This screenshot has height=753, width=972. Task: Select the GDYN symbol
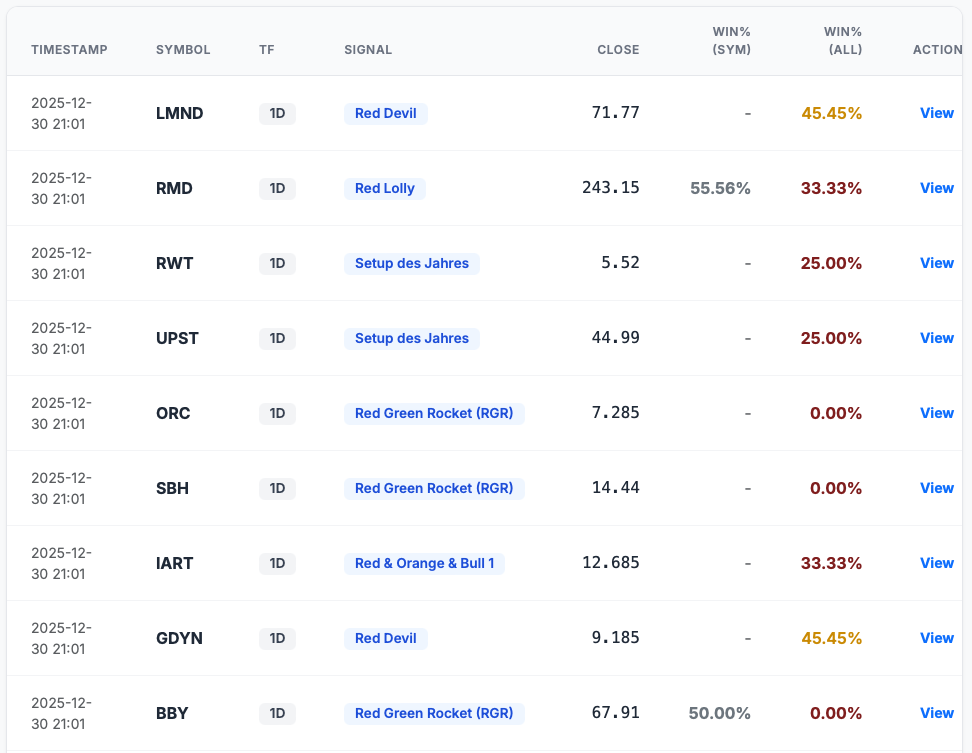[179, 638]
